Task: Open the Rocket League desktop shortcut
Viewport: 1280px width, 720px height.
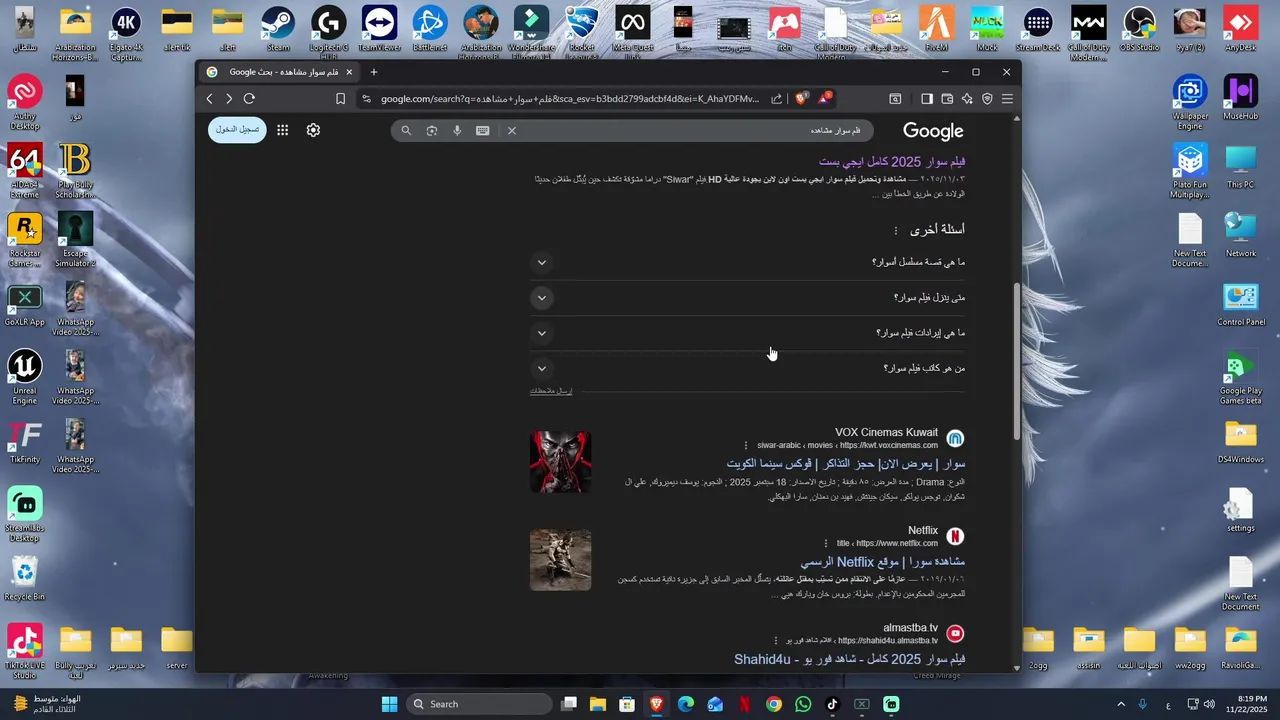Action: tap(581, 29)
